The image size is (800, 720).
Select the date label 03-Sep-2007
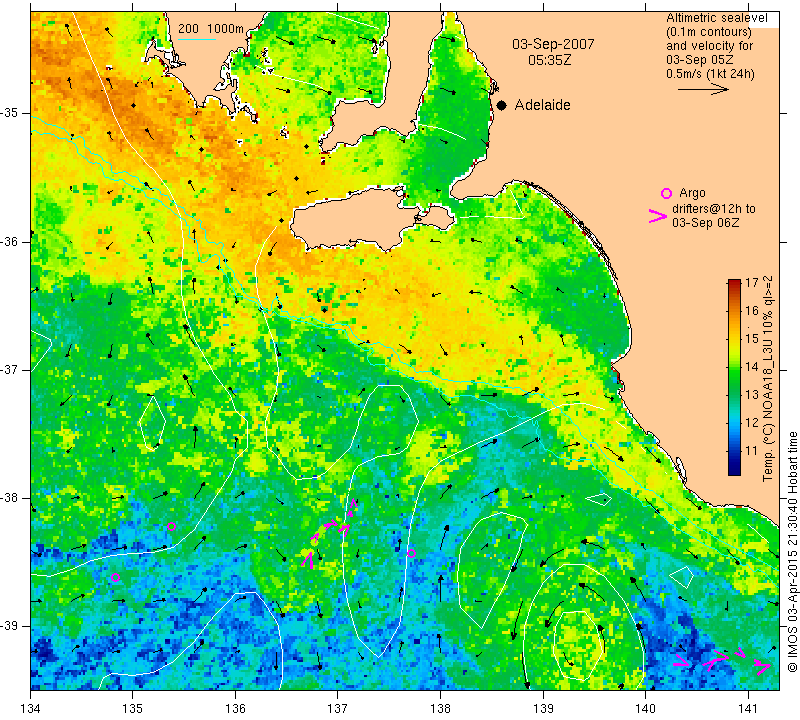point(553,44)
